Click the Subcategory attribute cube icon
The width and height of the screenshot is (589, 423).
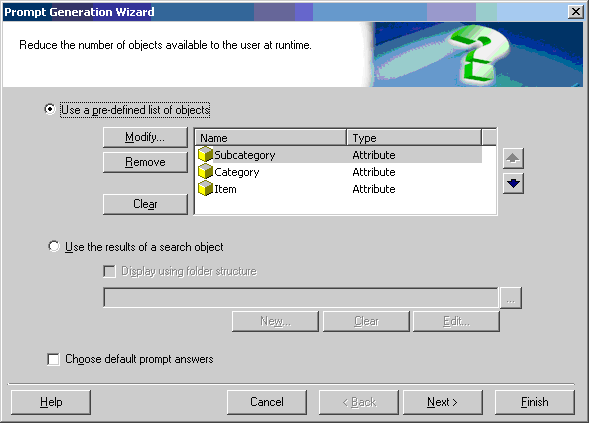(x=205, y=154)
